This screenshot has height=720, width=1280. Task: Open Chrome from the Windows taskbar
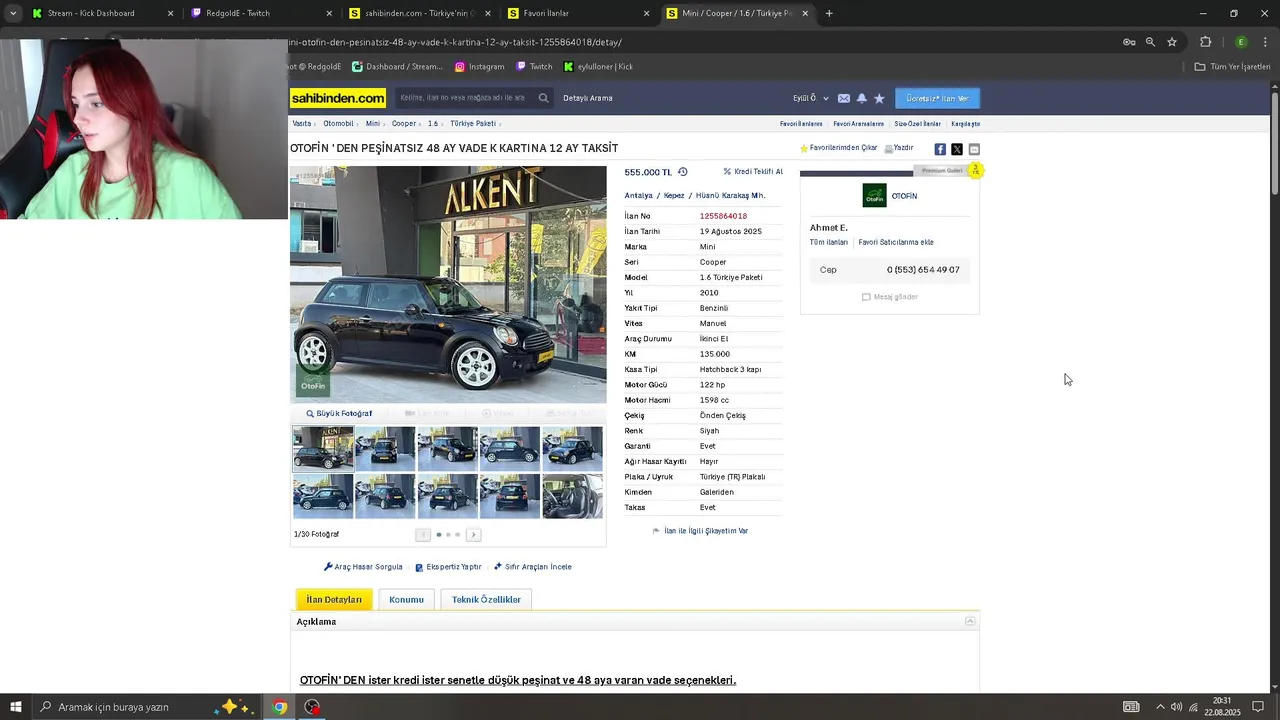(x=280, y=707)
